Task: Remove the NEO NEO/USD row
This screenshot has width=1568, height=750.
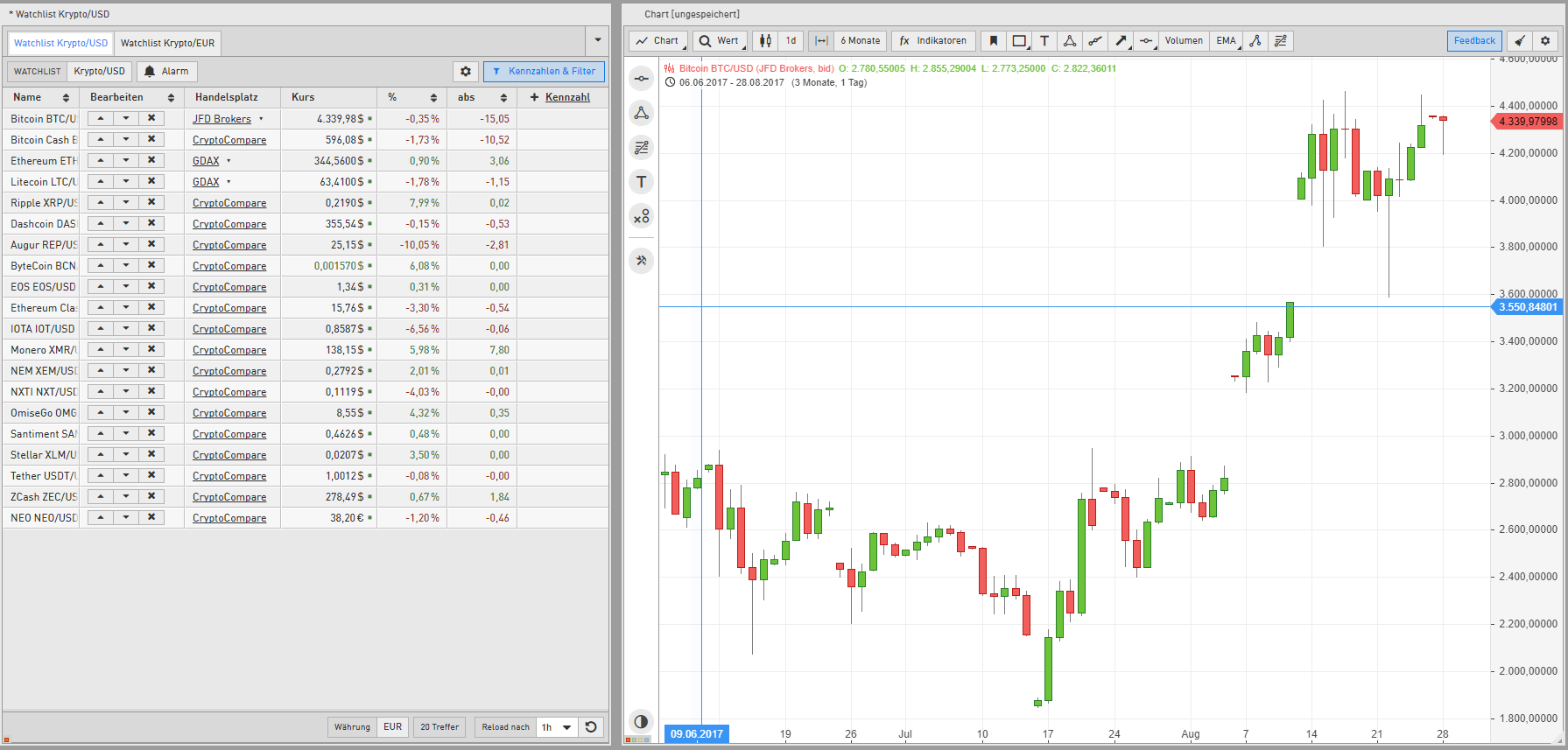Action: coord(151,517)
